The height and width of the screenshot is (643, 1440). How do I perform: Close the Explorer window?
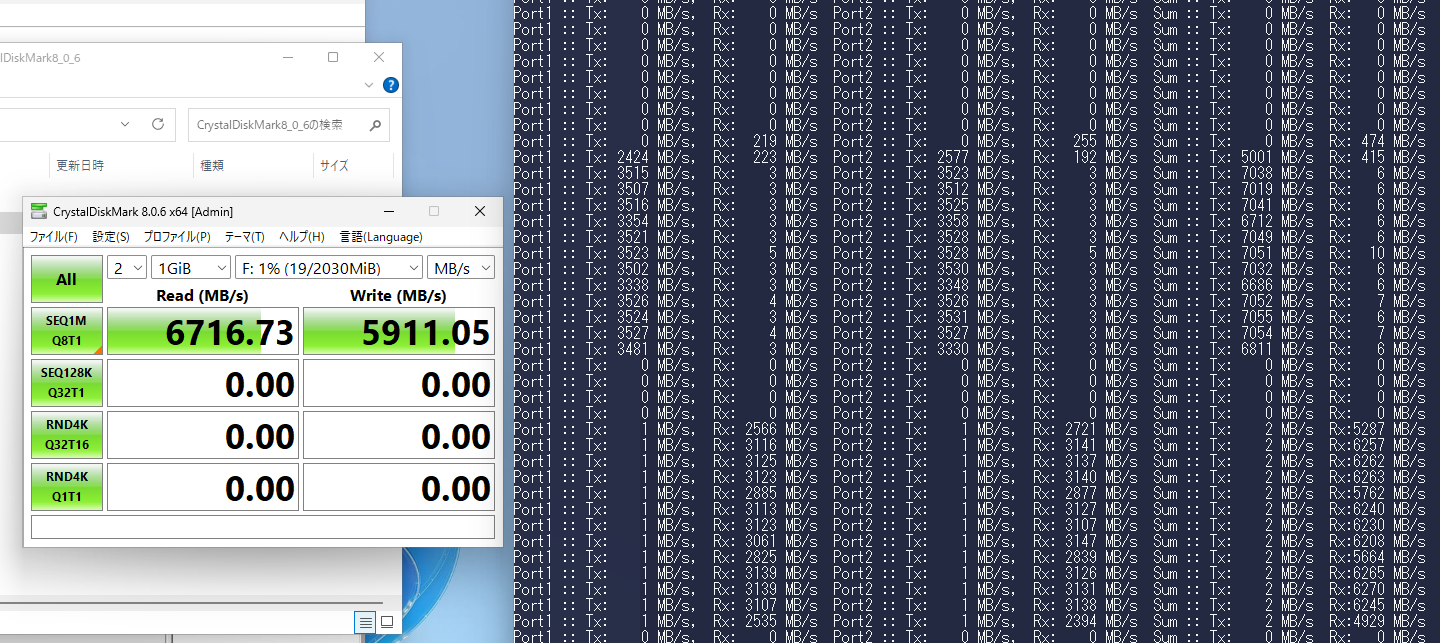379,57
